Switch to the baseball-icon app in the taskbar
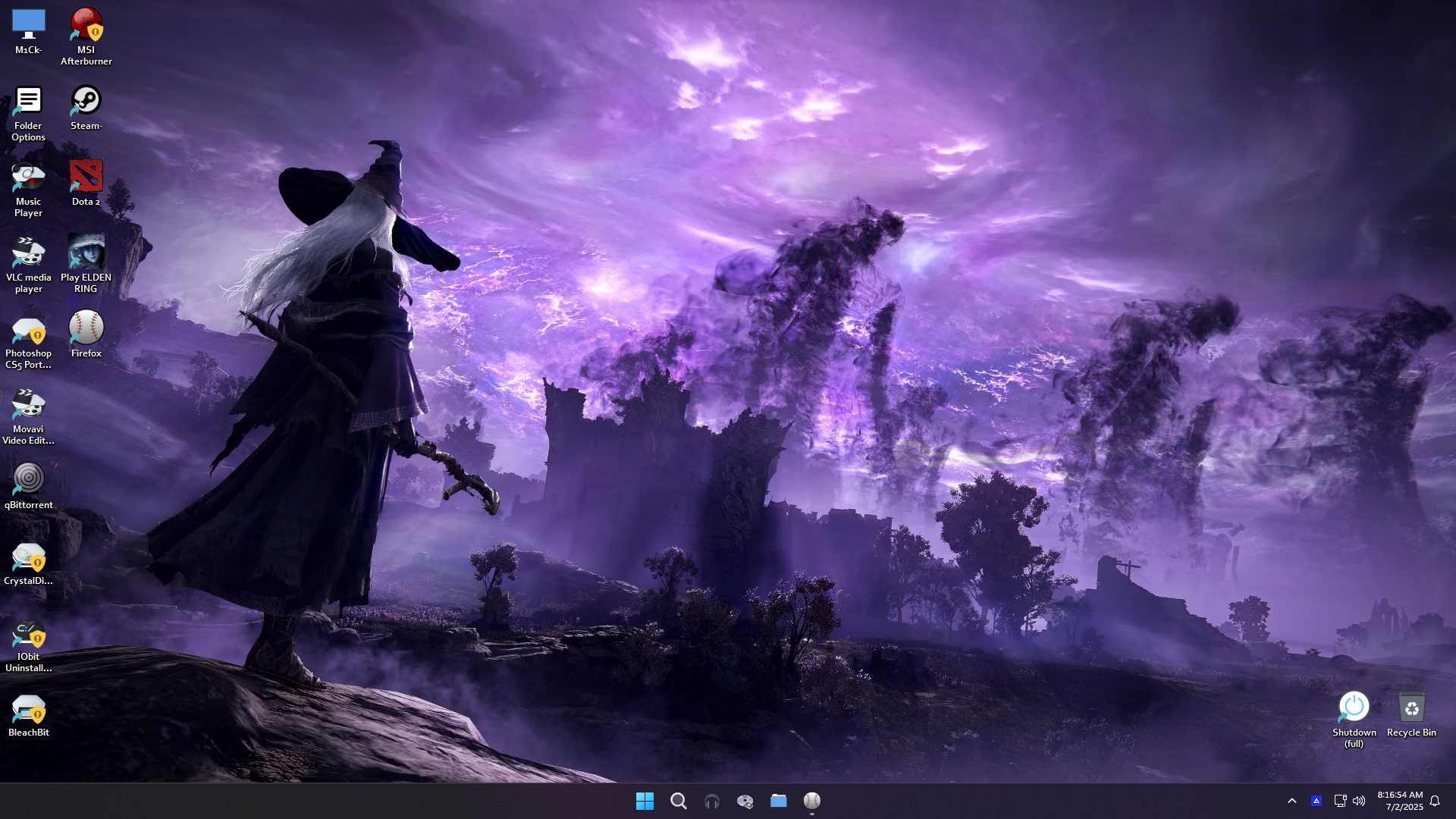This screenshot has height=819, width=1456. (811, 801)
